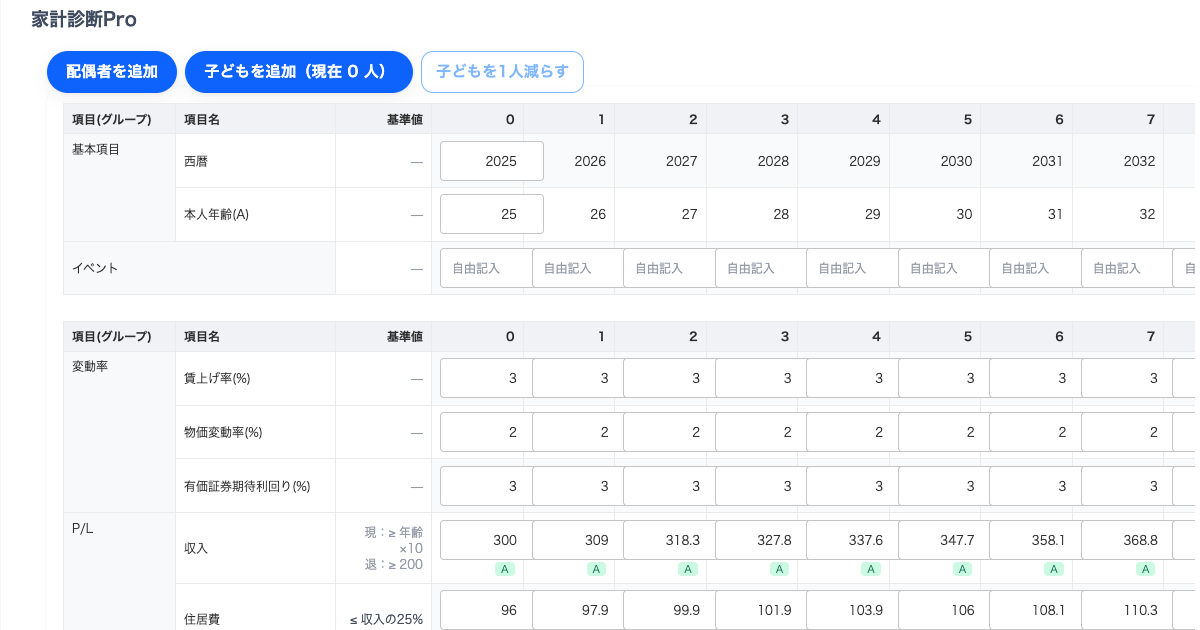Click the A badge under income 368.8
Image resolution: width=1200 pixels, height=630 pixels.
click(x=1145, y=569)
